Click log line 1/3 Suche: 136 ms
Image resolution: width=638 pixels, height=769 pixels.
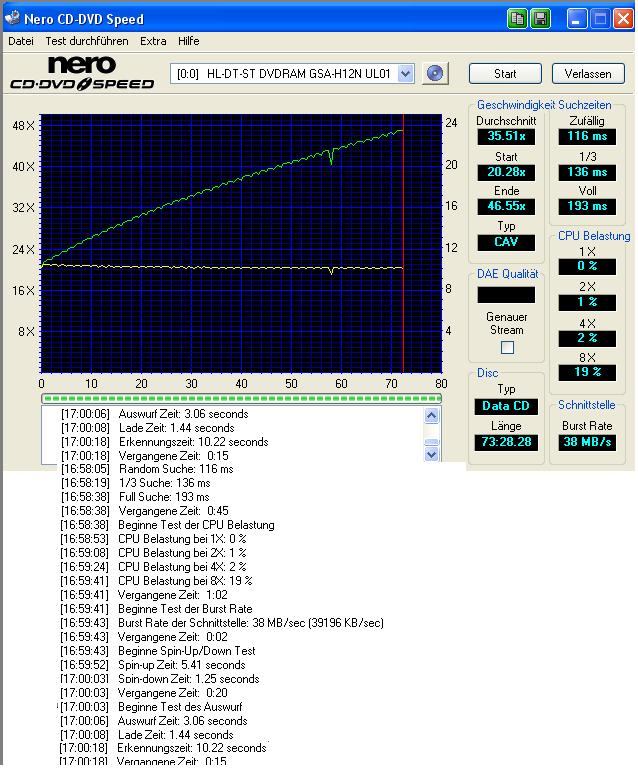(x=135, y=483)
